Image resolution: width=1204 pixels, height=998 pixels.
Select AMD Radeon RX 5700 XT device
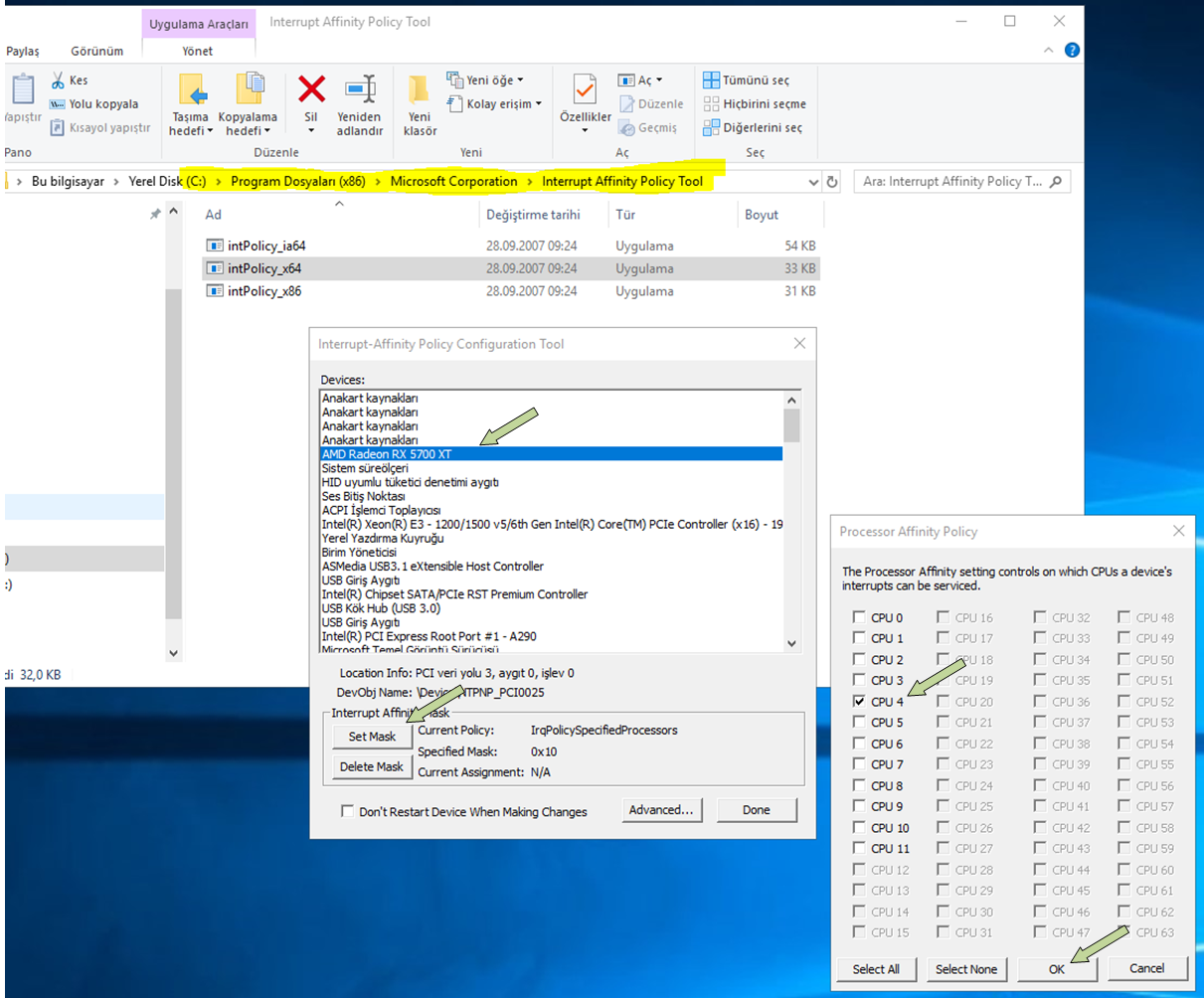click(x=552, y=454)
